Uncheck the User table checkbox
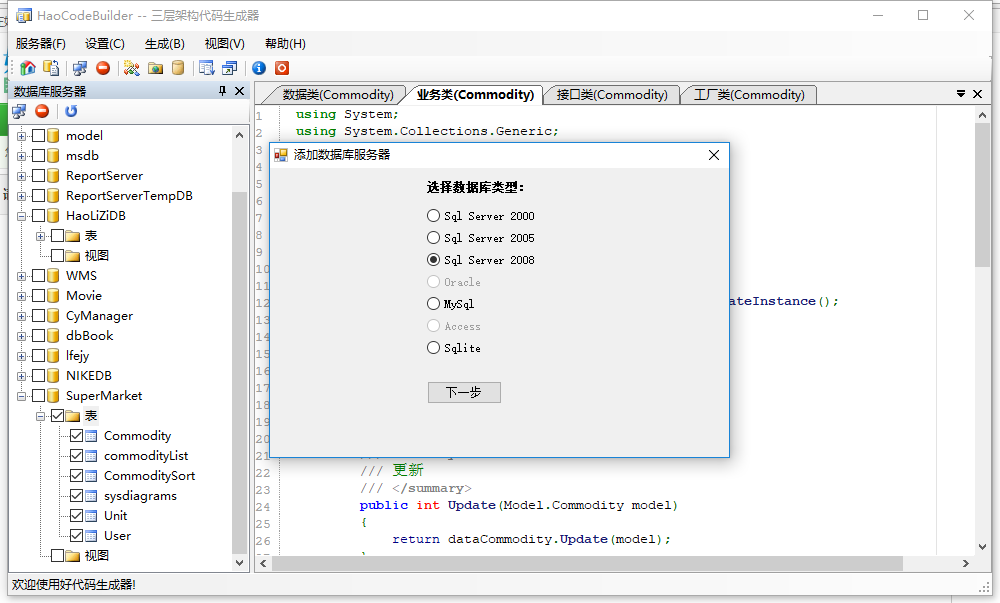Image resolution: width=1000 pixels, height=603 pixels. coord(77,535)
